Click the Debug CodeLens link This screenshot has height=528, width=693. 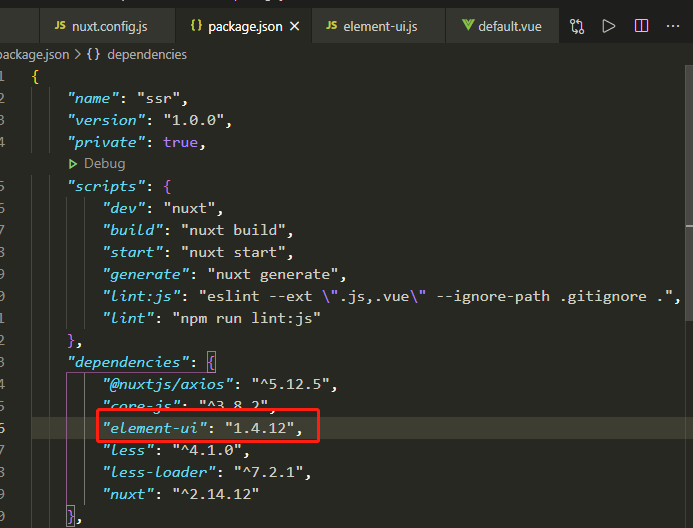(104, 164)
